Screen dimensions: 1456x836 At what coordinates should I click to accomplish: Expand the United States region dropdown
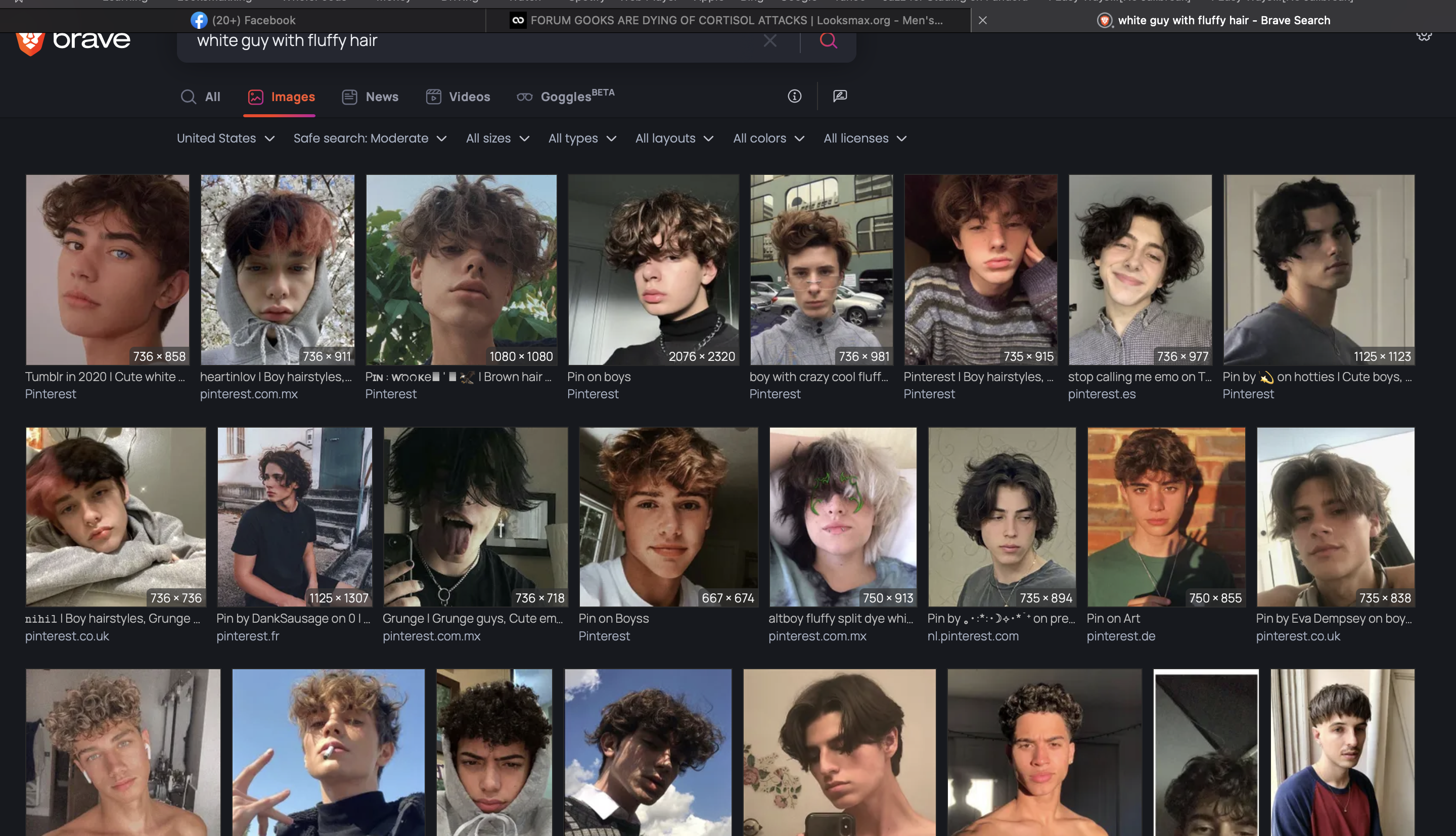click(225, 138)
